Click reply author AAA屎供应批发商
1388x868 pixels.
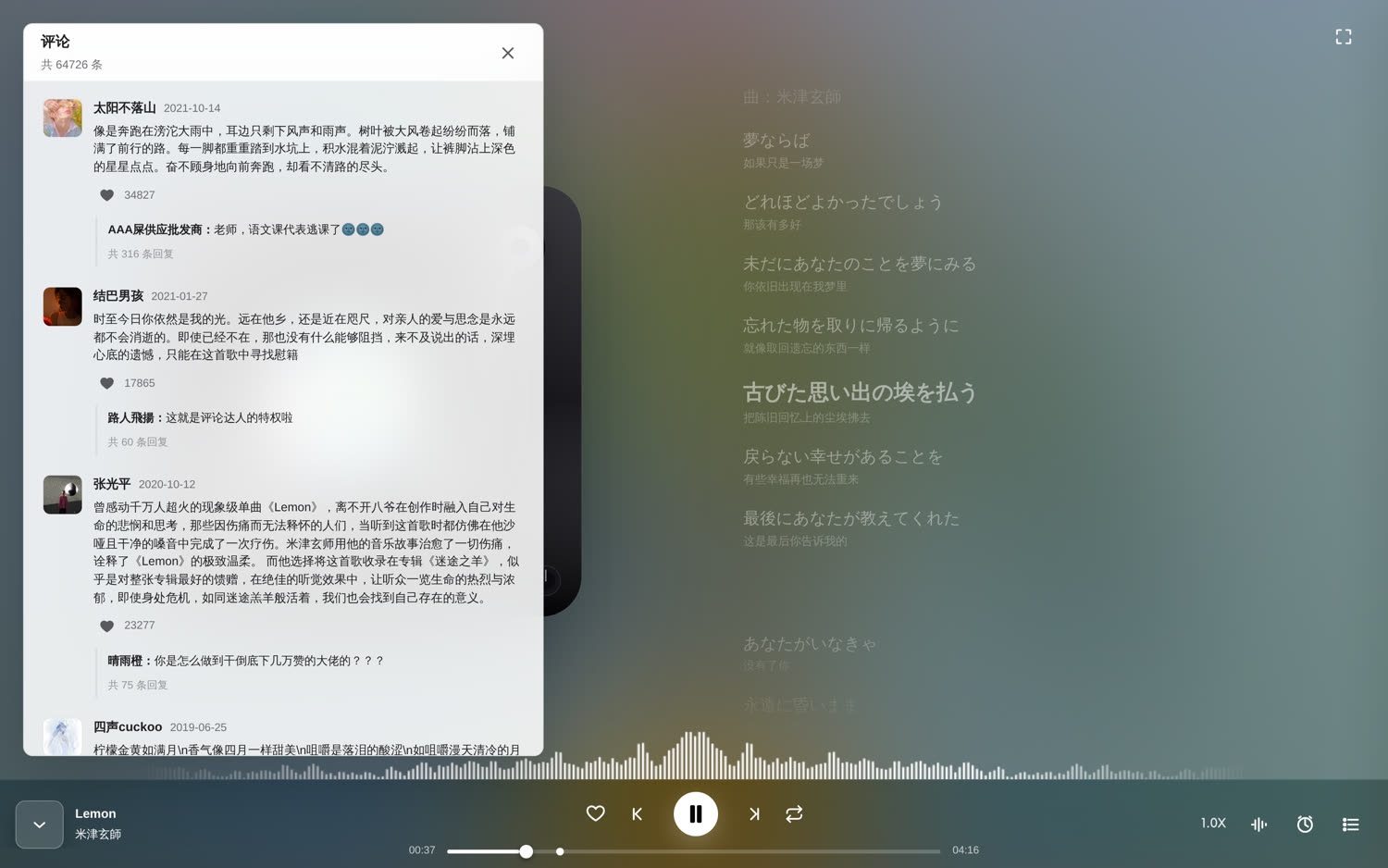[x=155, y=229]
